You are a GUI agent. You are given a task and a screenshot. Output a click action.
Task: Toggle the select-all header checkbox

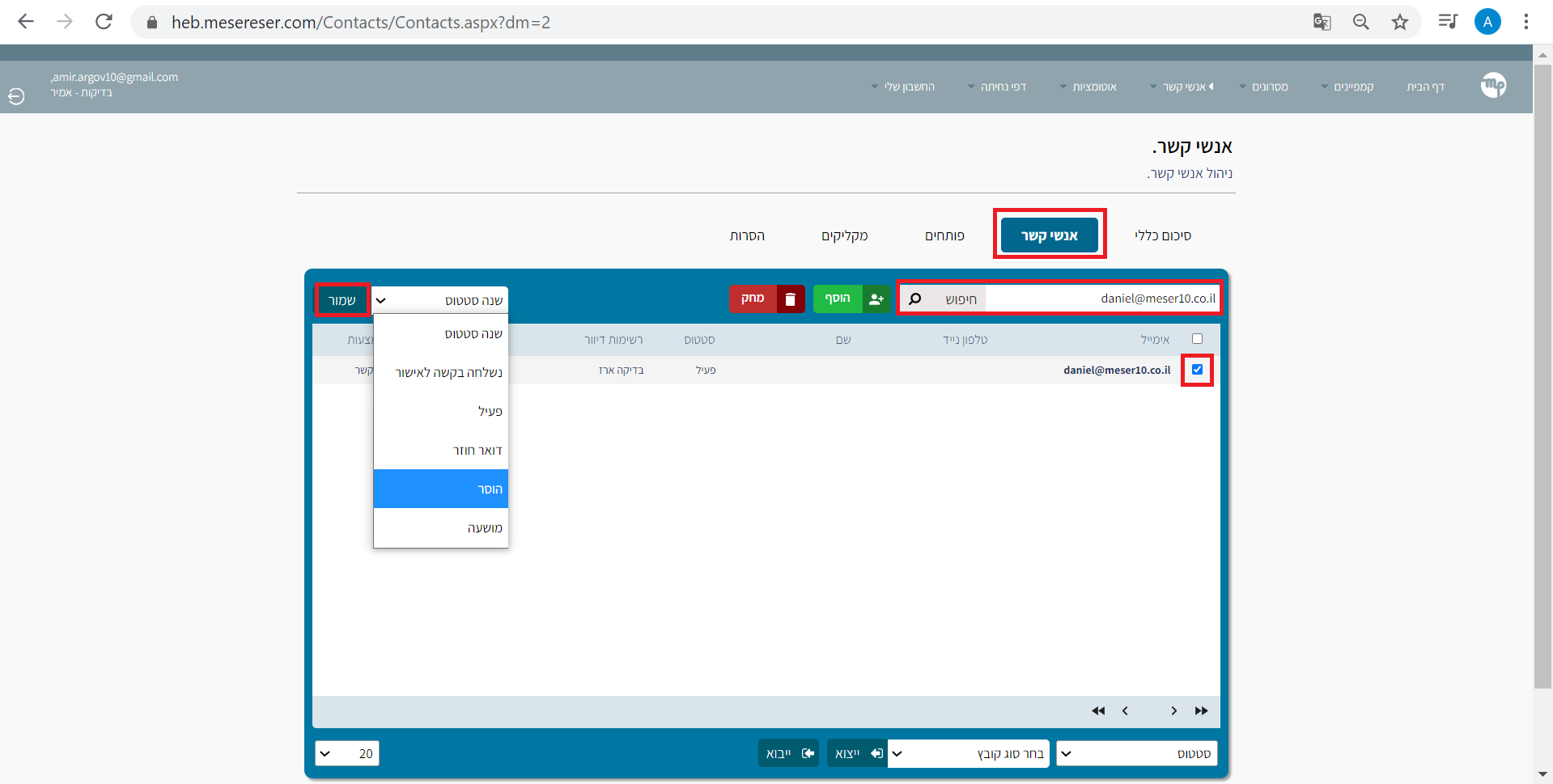point(1197,339)
